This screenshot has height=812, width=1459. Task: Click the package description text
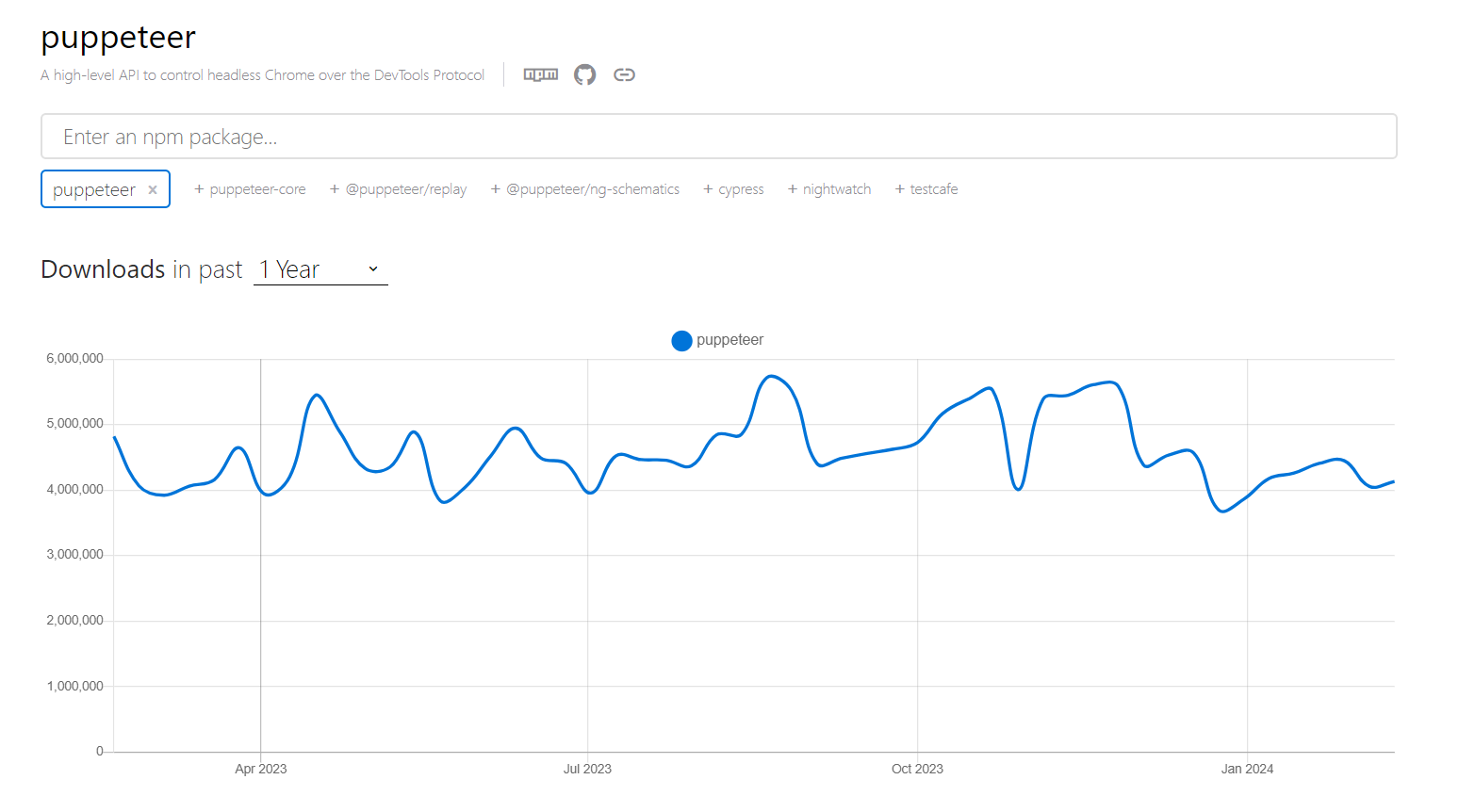coord(262,75)
